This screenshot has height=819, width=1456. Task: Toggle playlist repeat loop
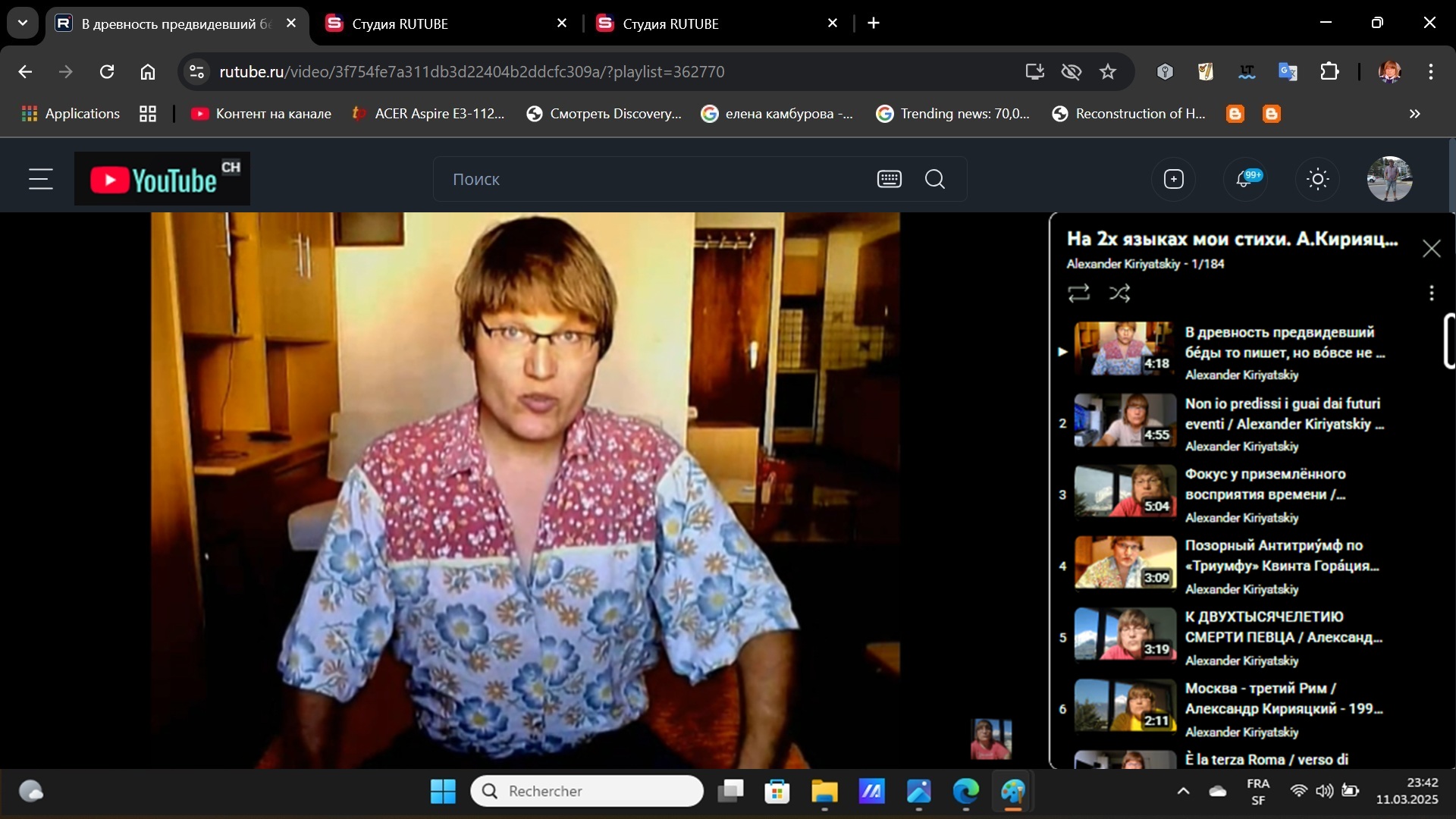(1078, 293)
